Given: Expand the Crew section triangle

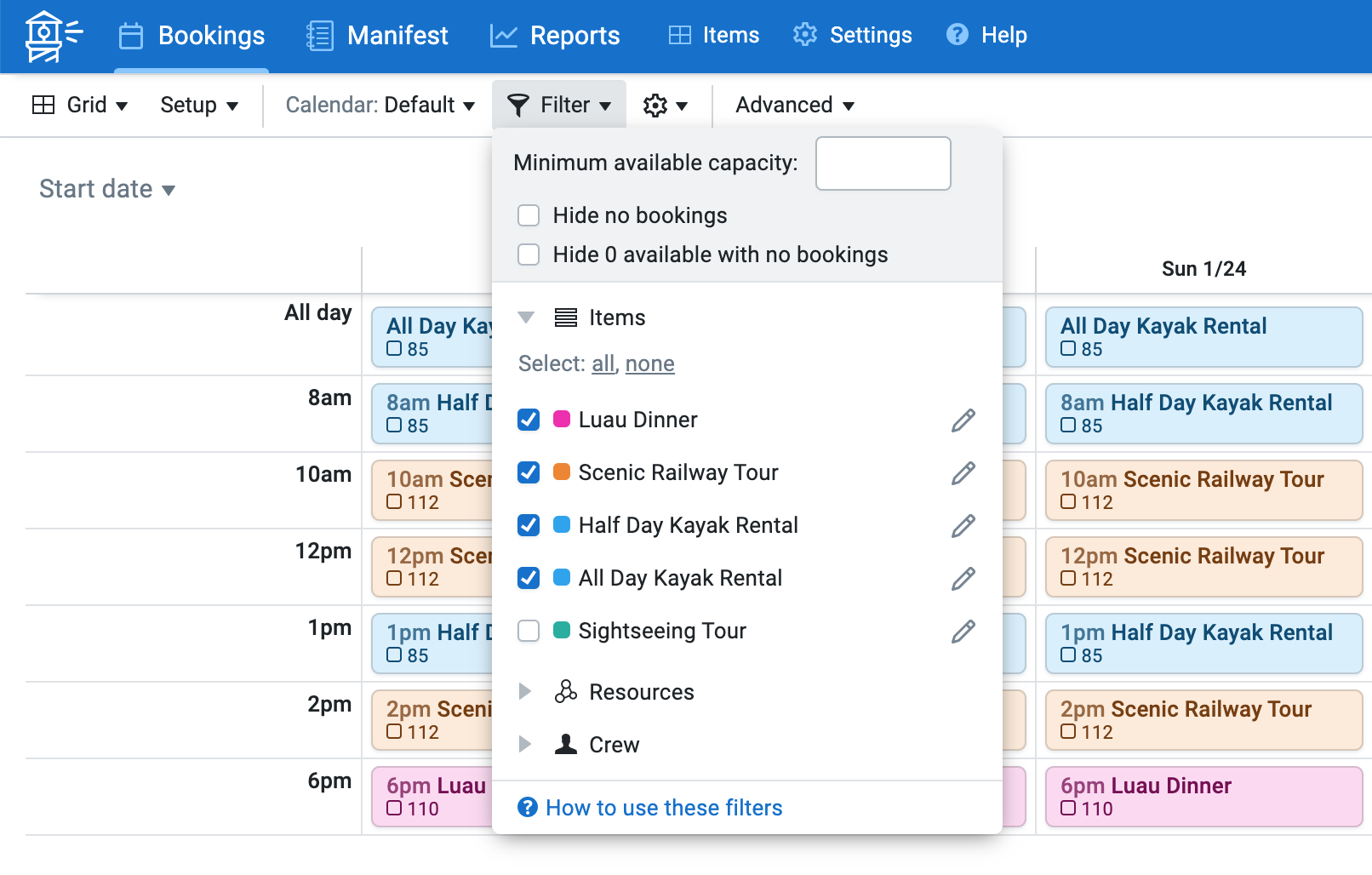Looking at the screenshot, I should tap(525, 744).
